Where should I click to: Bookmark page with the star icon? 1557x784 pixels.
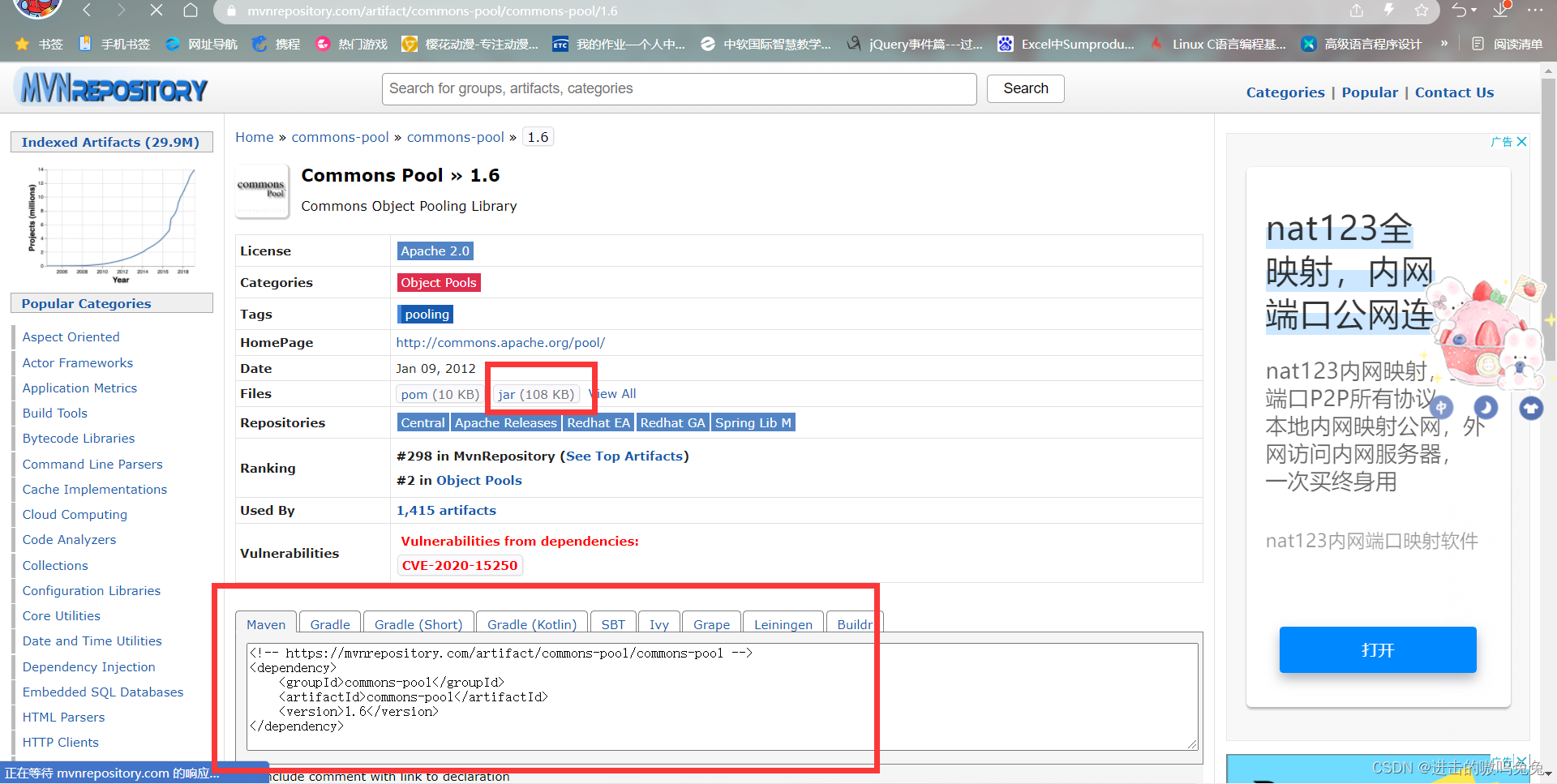[x=1422, y=11]
